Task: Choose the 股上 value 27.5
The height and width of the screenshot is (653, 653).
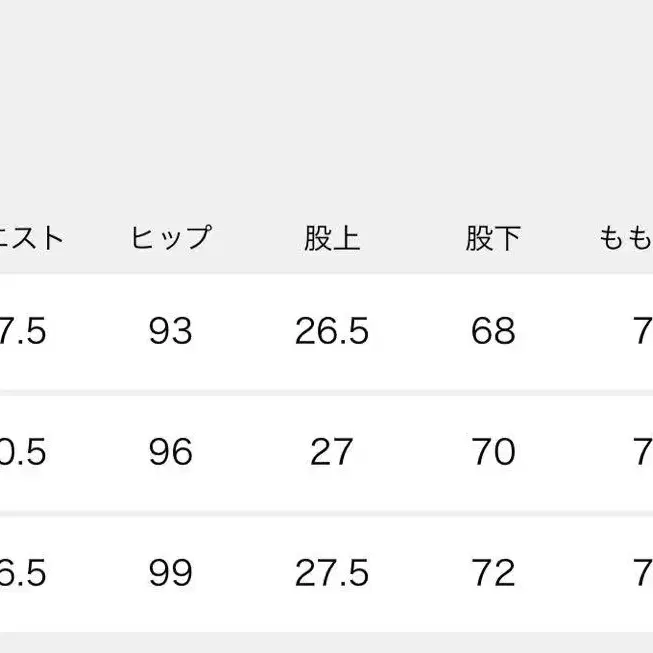Action: [332, 573]
